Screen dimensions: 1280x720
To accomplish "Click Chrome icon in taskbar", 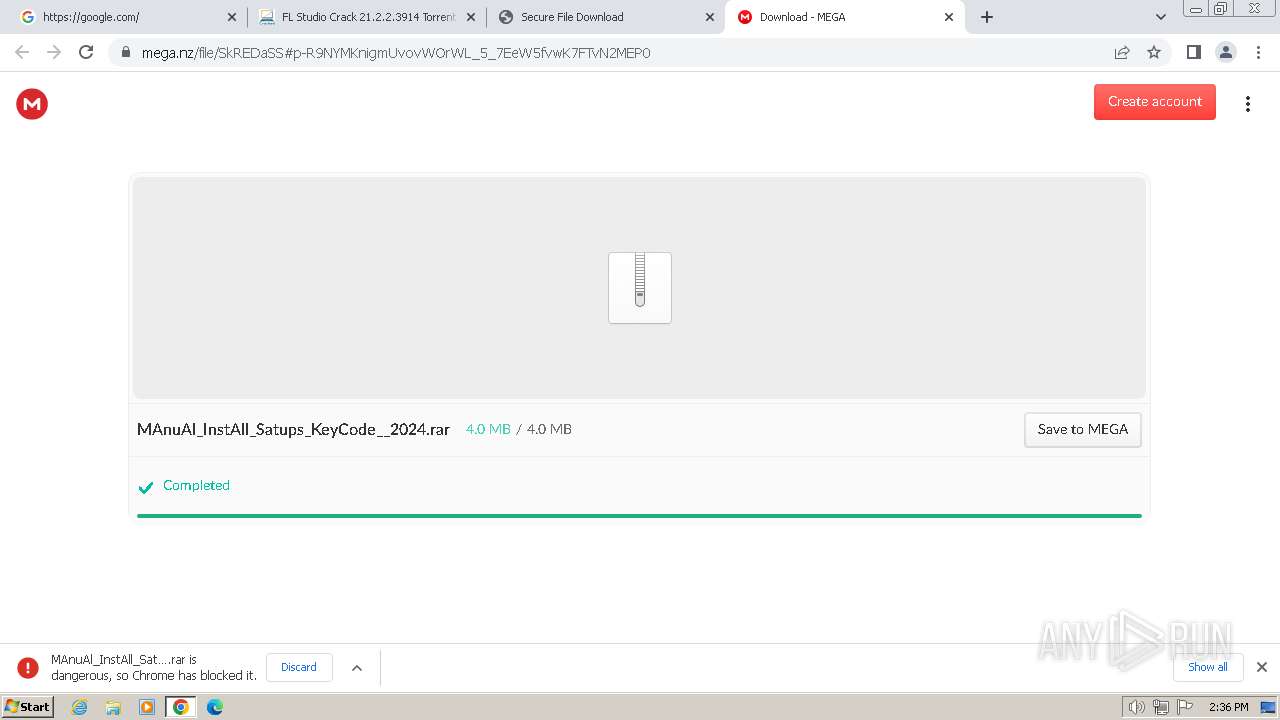I will (181, 707).
